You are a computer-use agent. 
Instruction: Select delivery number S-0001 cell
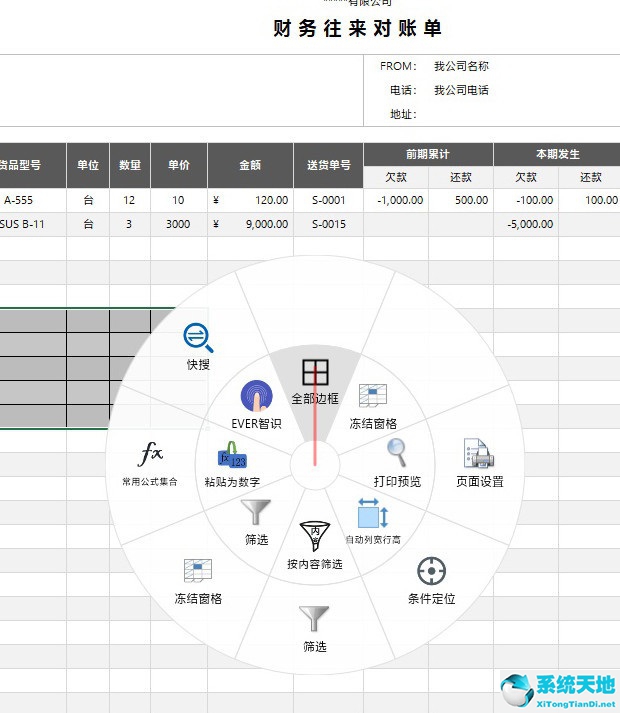point(328,200)
